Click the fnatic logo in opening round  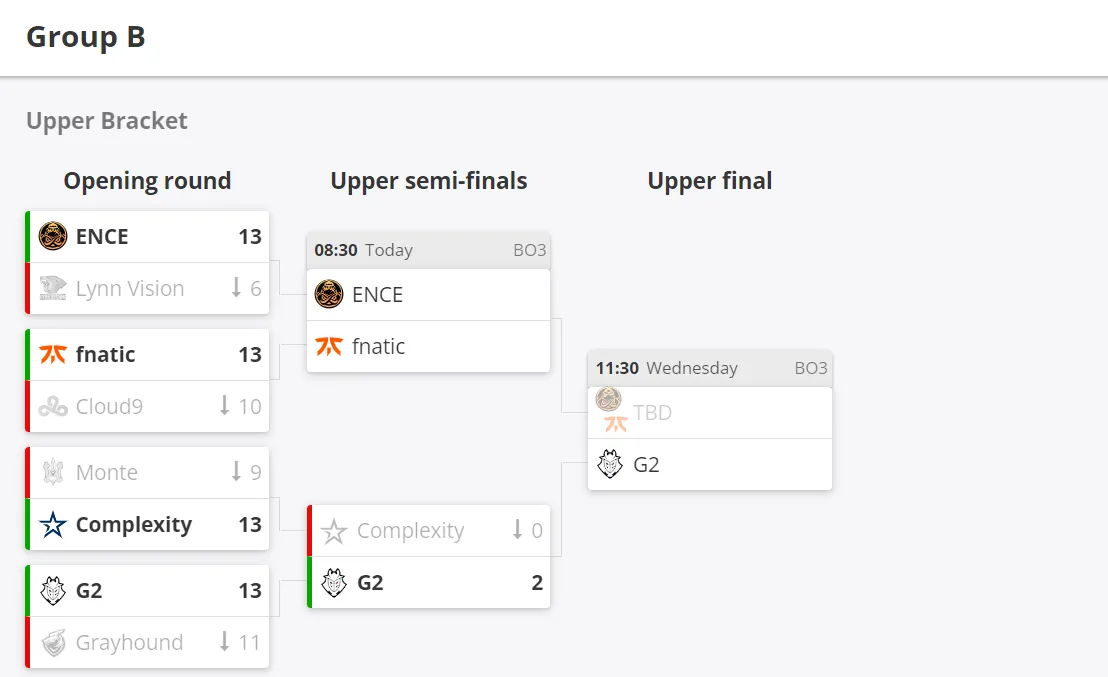[x=52, y=354]
